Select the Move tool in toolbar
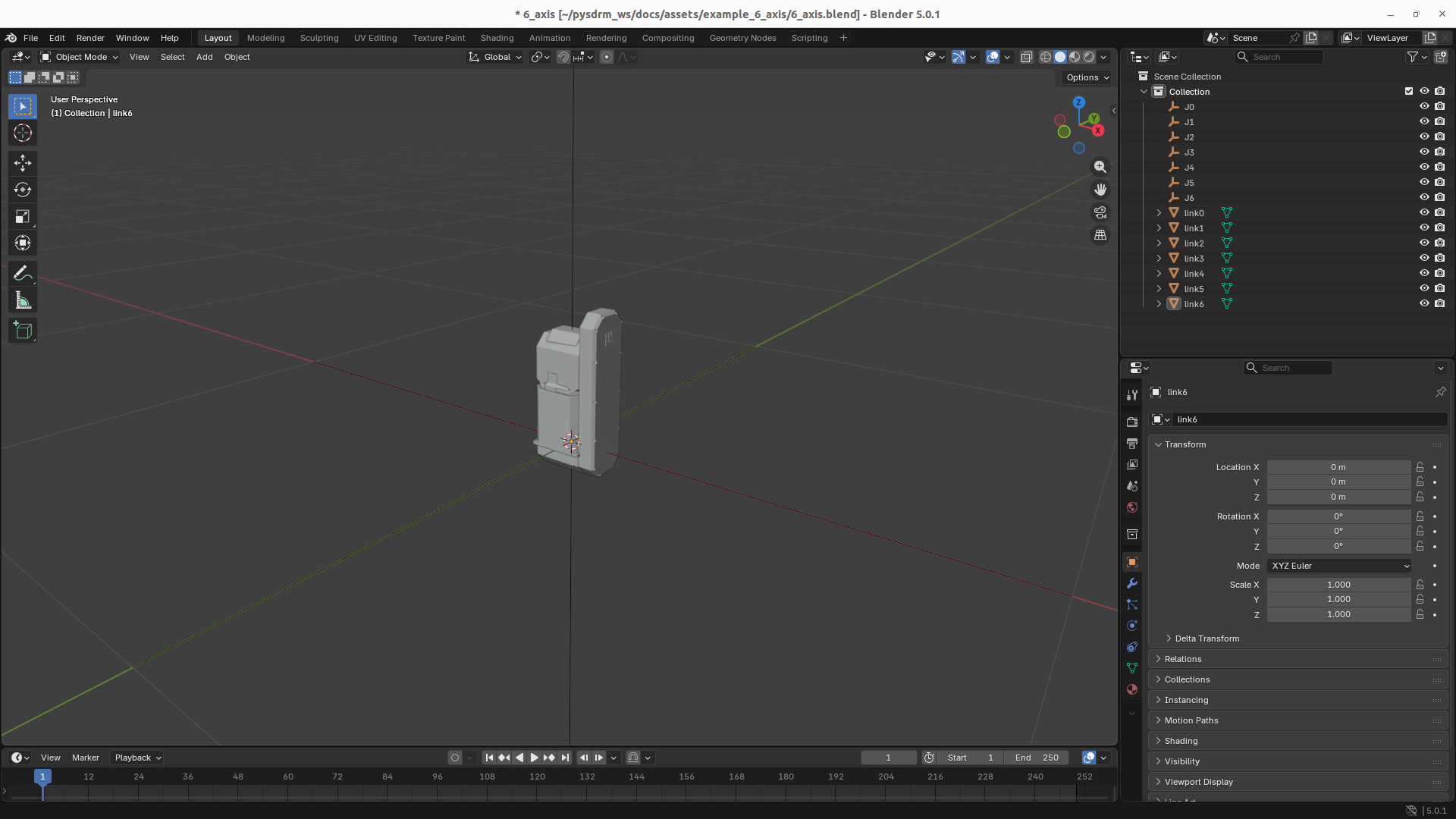 23,163
